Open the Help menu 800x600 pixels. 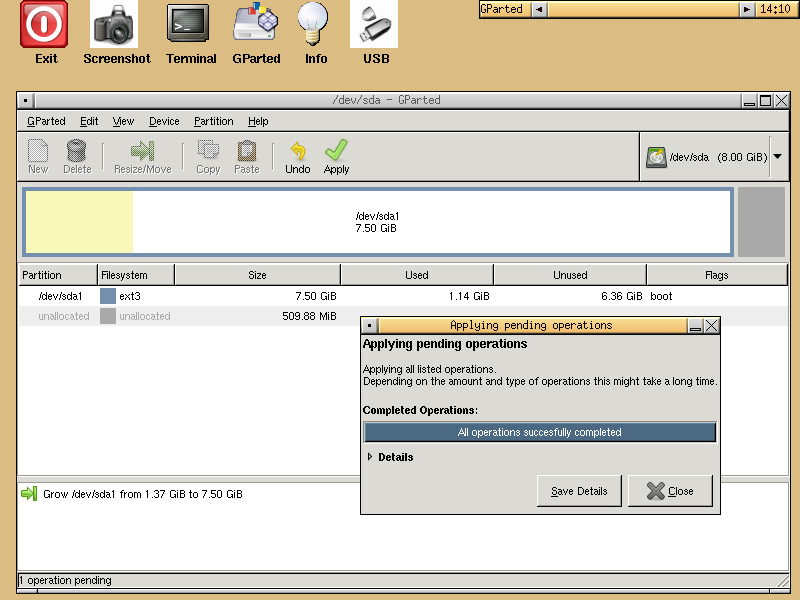[x=258, y=121]
